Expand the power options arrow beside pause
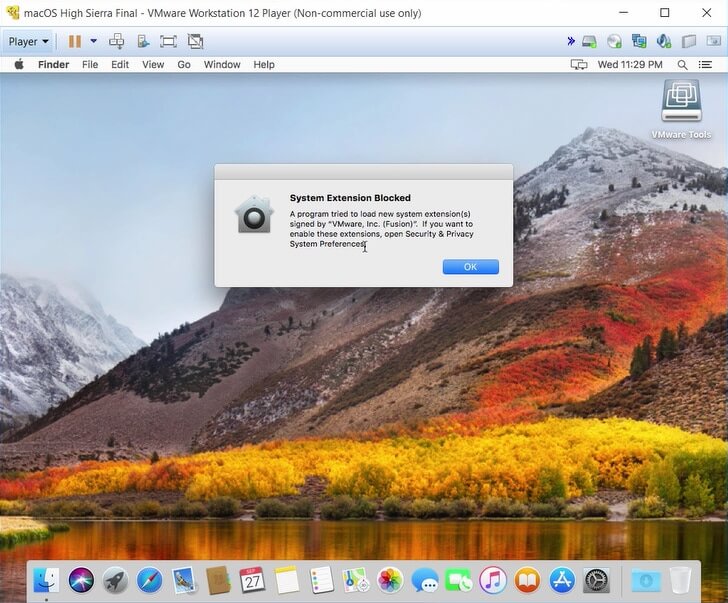The image size is (728, 603). 93,41
